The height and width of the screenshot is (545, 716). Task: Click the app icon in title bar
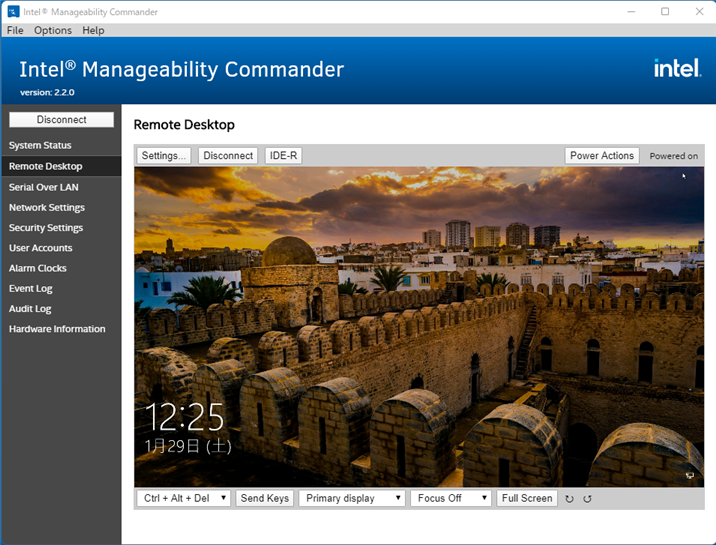click(13, 12)
